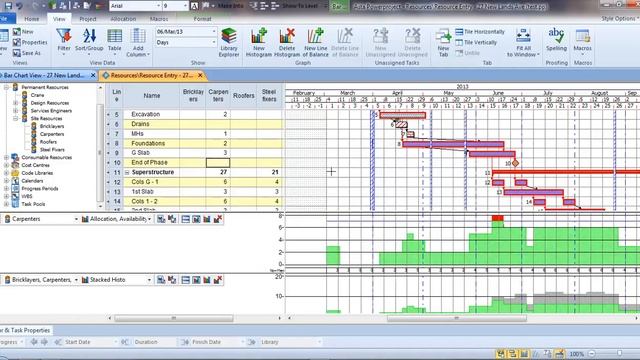
Task: Open the Library Explorer
Action: pyautogui.click(x=229, y=42)
